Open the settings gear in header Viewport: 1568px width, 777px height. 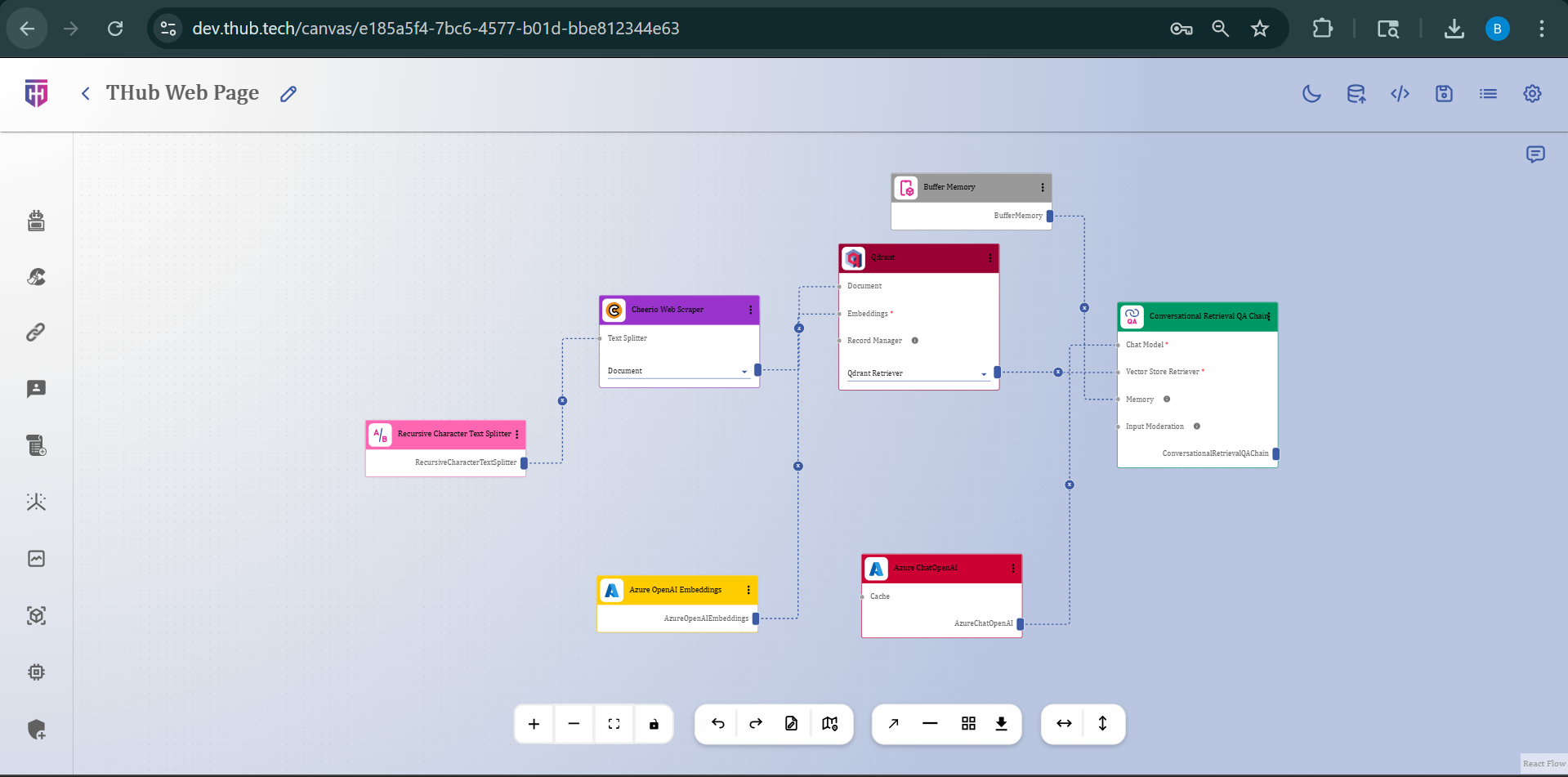pyautogui.click(x=1532, y=94)
